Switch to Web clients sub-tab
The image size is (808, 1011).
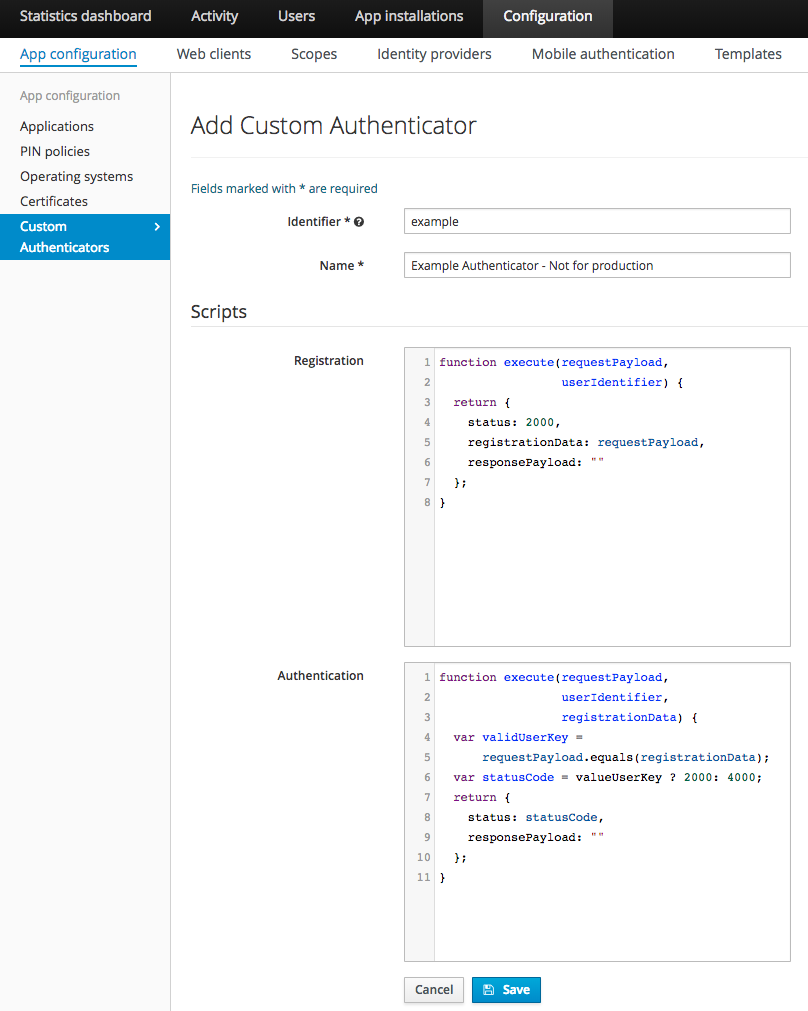[x=213, y=54]
